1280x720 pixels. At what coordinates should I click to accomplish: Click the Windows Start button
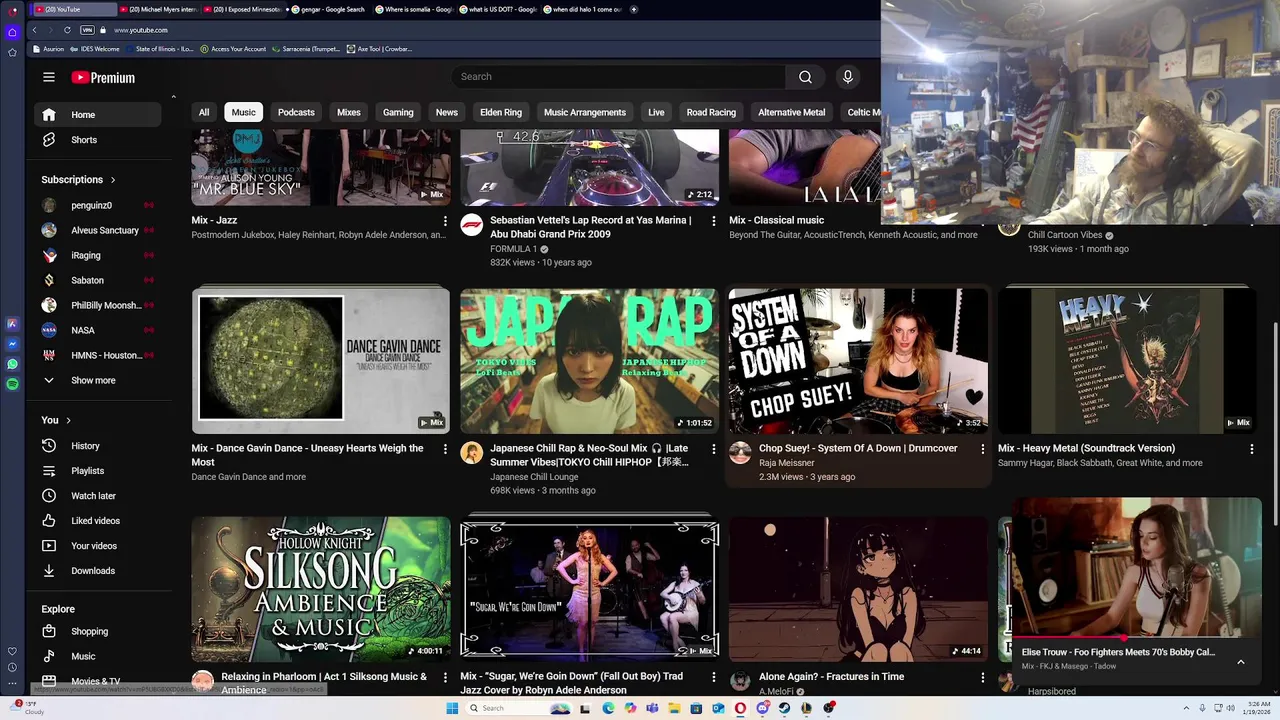(452, 708)
